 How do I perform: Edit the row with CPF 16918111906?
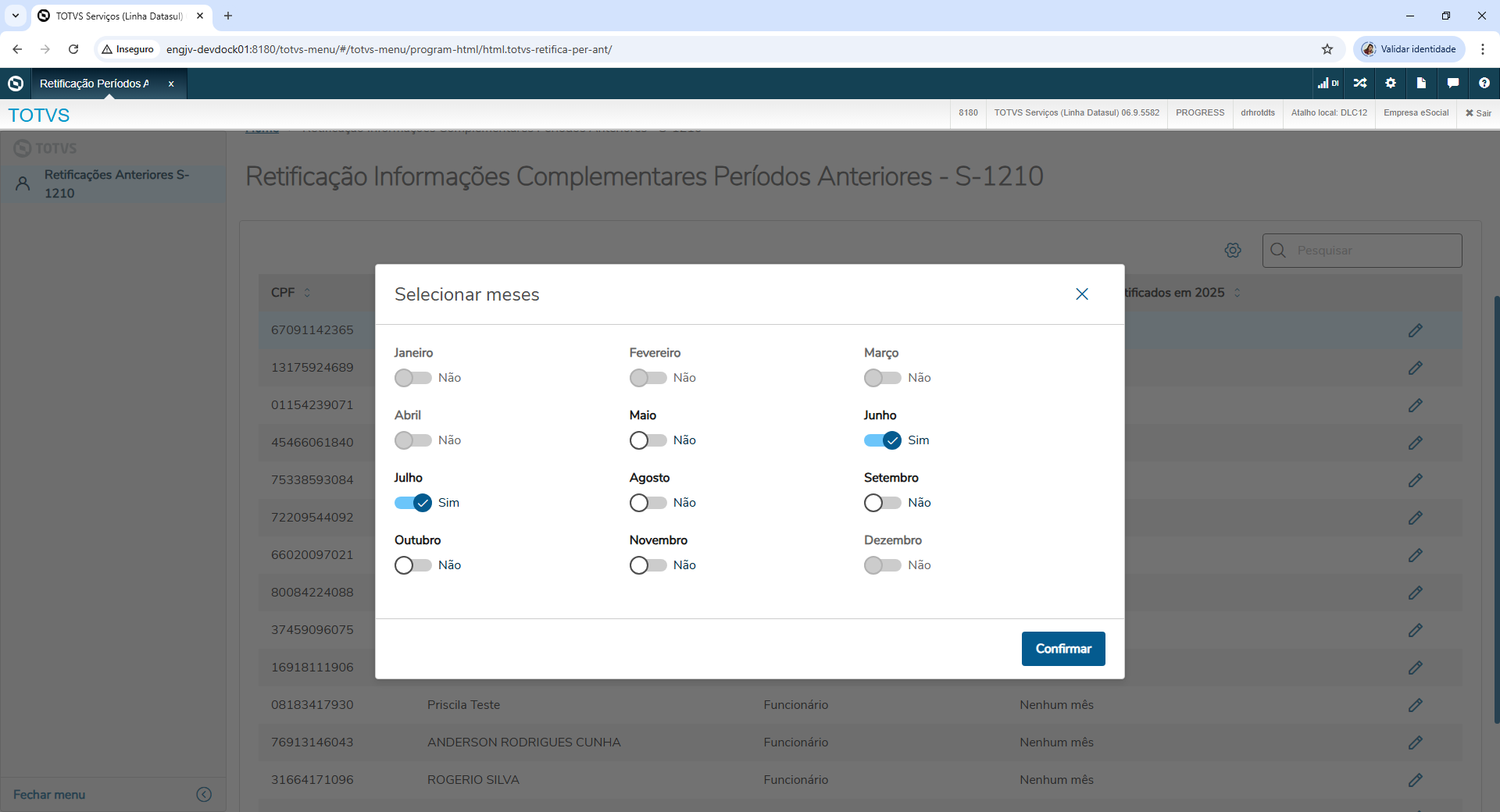pos(1415,668)
